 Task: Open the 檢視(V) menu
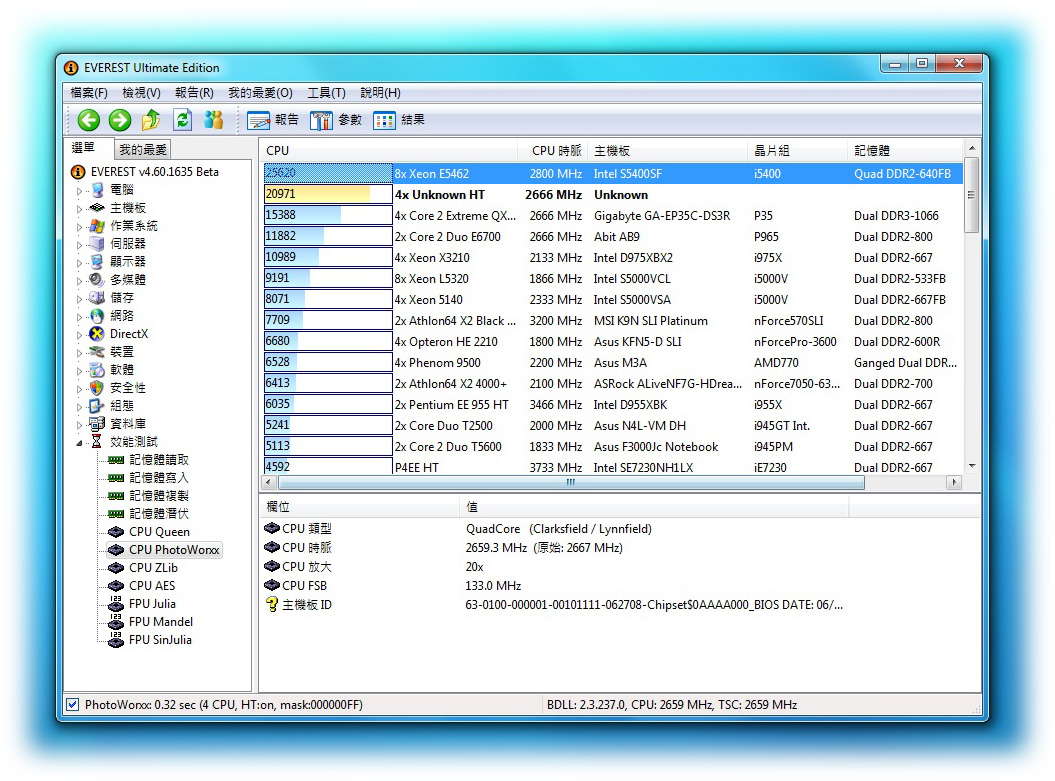141,93
